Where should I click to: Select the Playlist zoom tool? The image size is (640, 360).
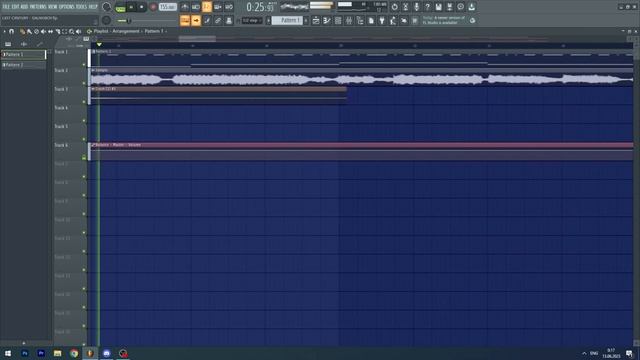point(71,31)
